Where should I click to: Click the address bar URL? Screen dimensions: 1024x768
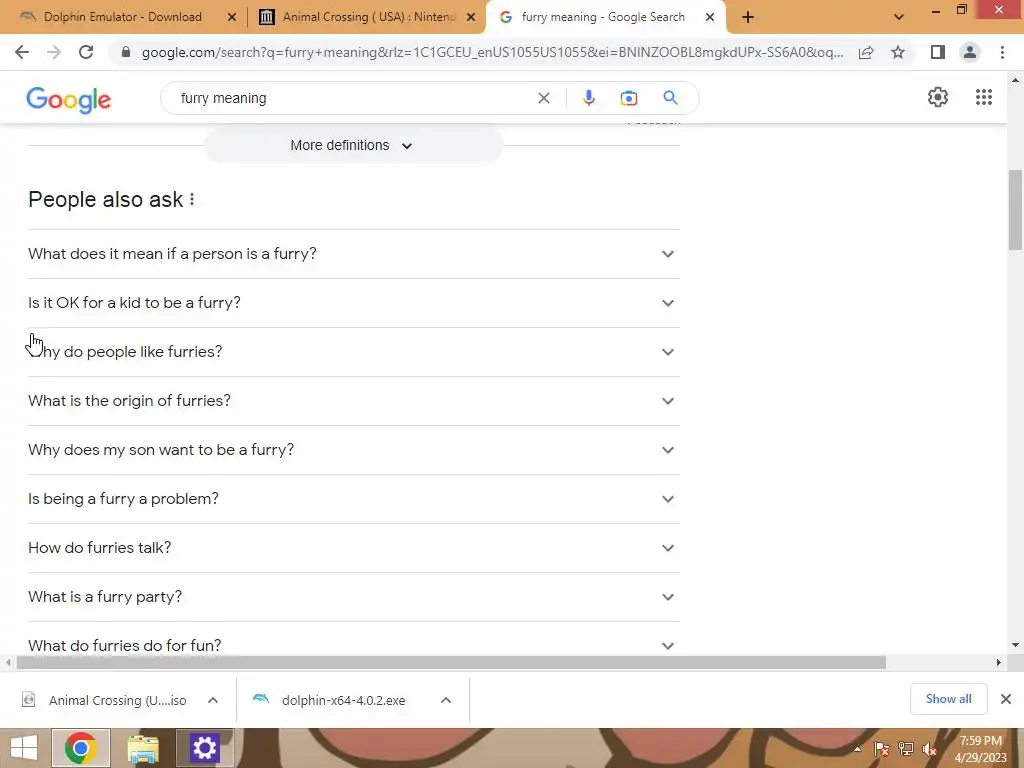tap(492, 52)
